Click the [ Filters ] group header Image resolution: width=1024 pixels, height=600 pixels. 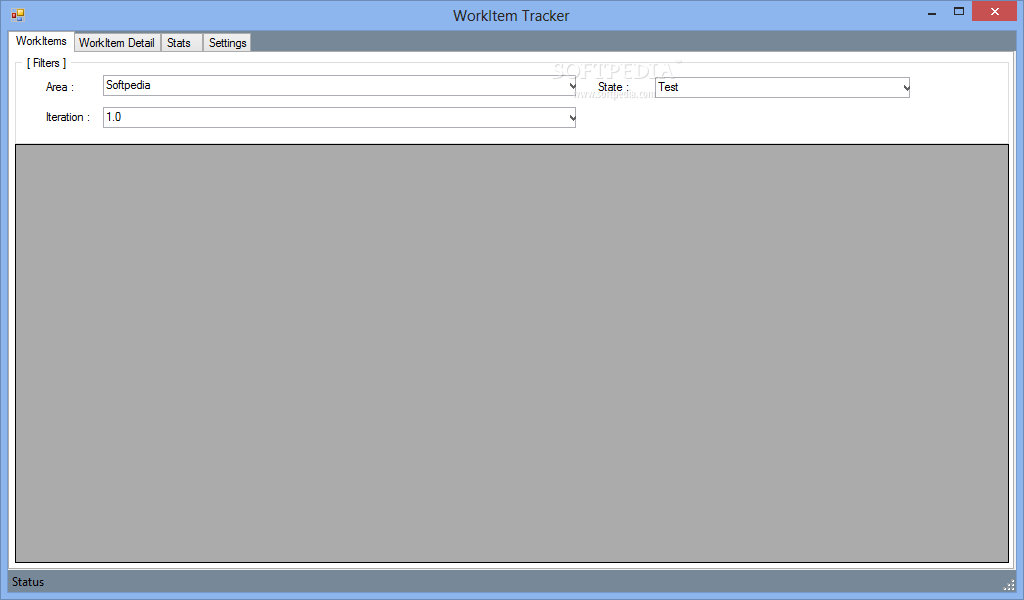point(46,63)
